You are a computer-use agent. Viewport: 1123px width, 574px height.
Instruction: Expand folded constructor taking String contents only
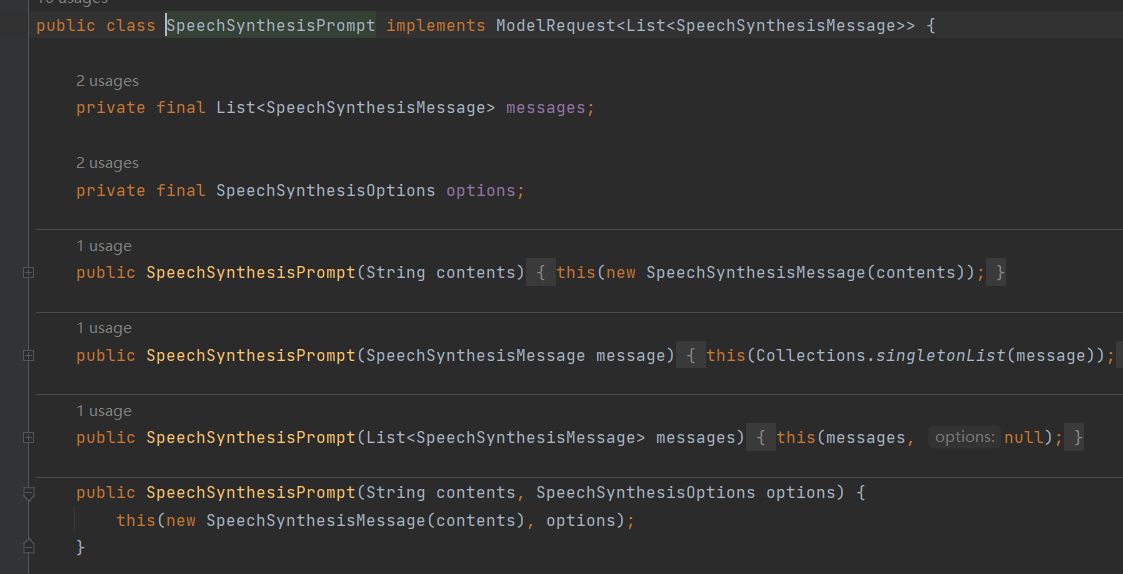pos(29,273)
